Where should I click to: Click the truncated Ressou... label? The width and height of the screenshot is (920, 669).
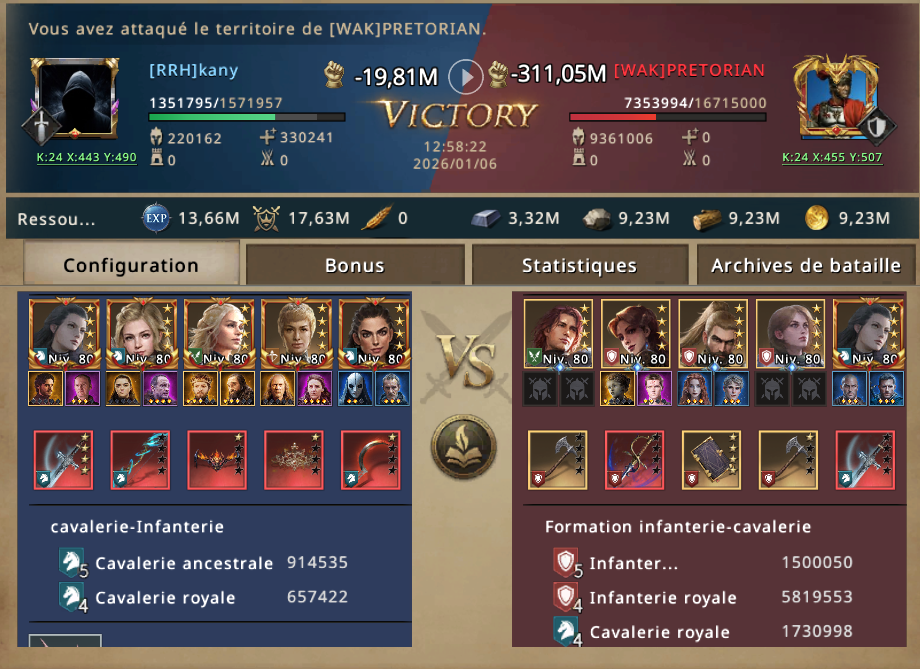[56, 219]
